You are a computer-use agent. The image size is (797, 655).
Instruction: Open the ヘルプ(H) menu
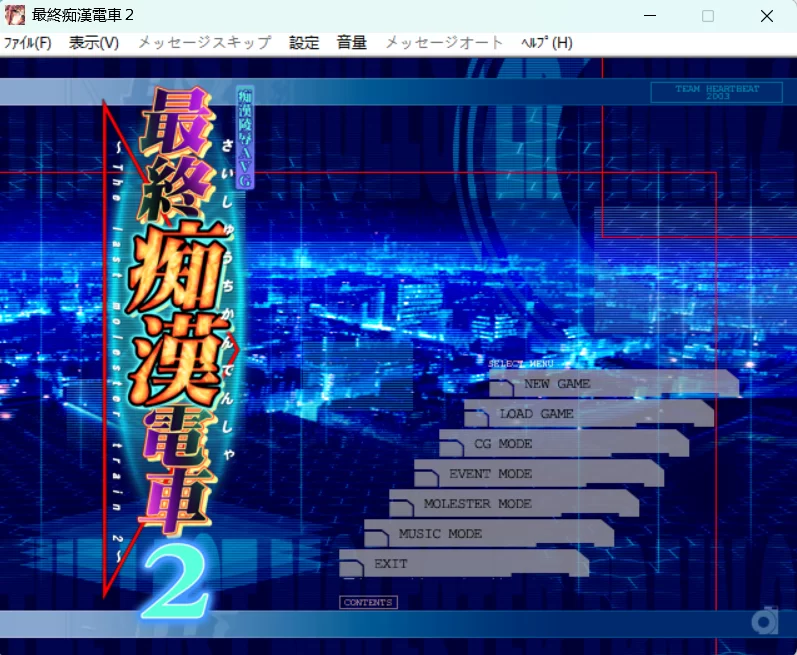(546, 43)
